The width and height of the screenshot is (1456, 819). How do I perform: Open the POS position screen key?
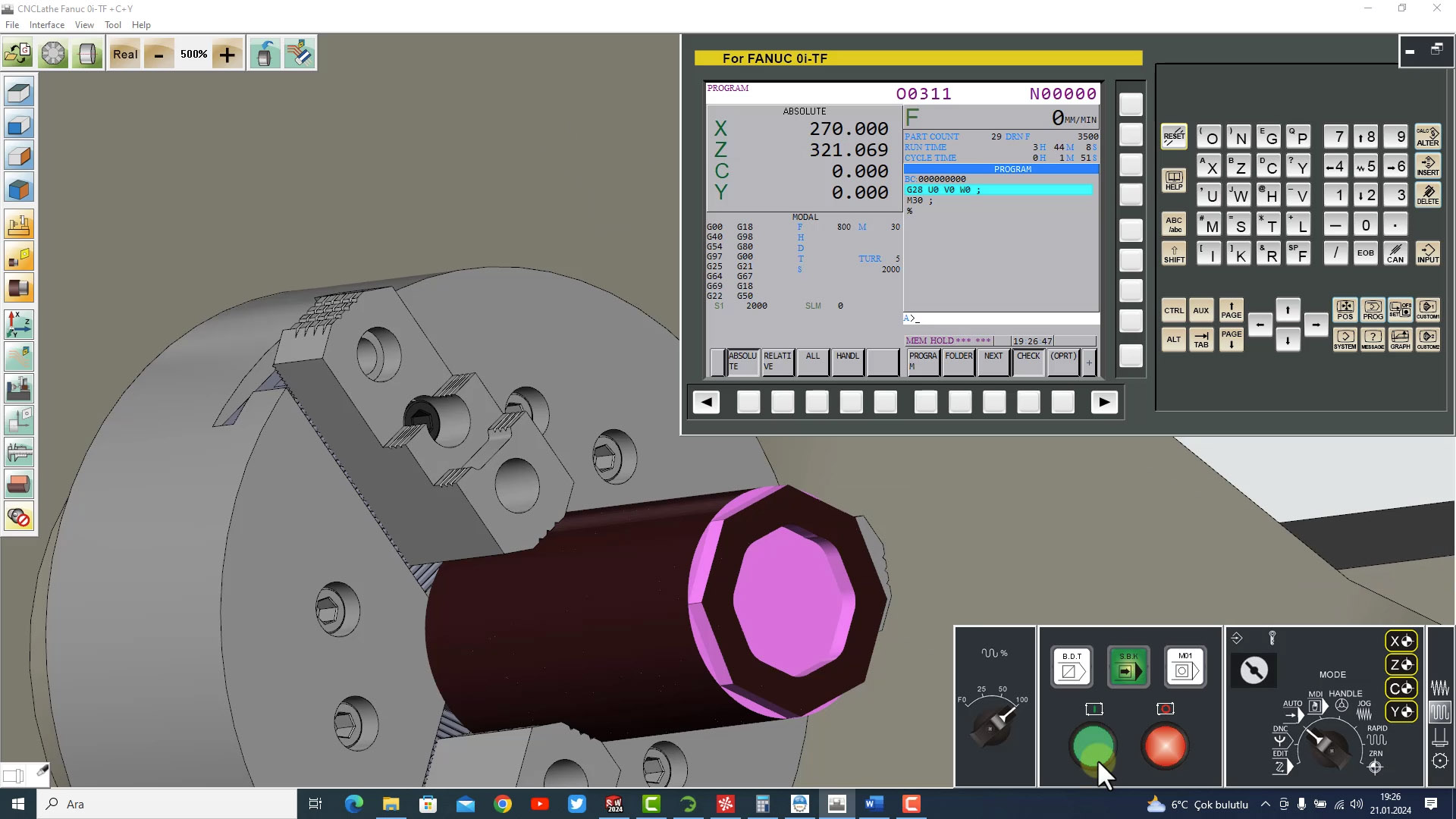point(1345,309)
